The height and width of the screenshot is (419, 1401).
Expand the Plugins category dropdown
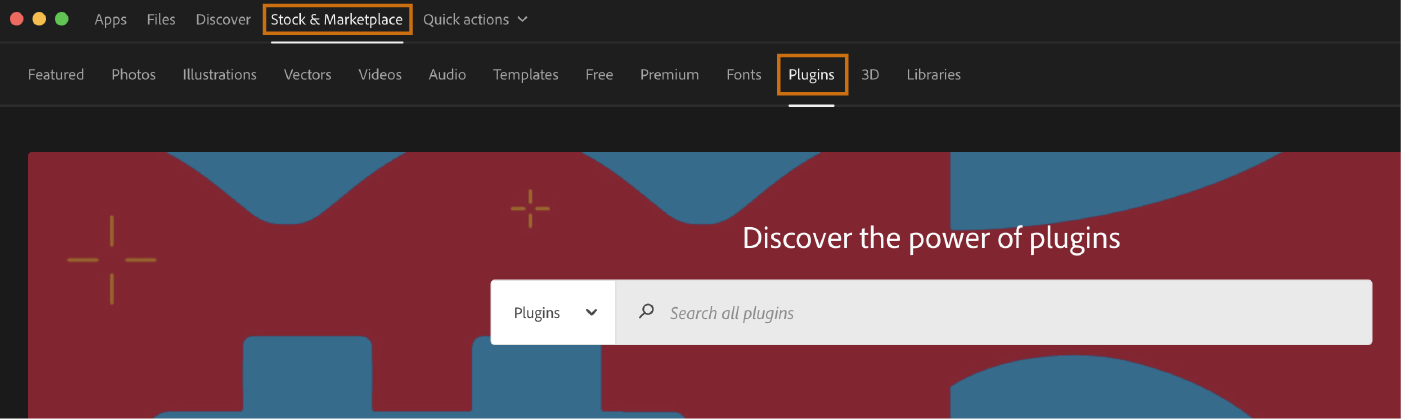[x=554, y=313]
